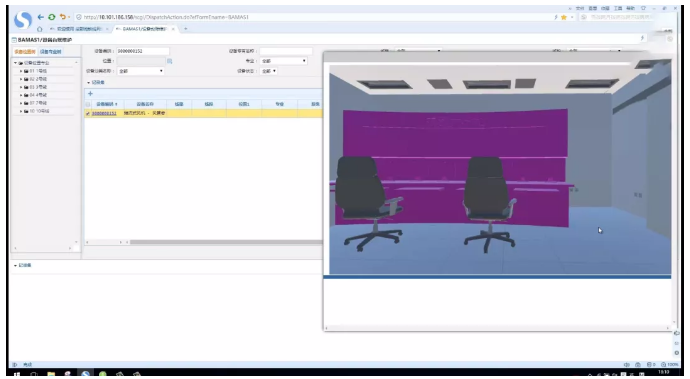Viewport: 690px width, 379px height.
Task: Open the dropdown next to the bookmark star
Action: point(572,17)
